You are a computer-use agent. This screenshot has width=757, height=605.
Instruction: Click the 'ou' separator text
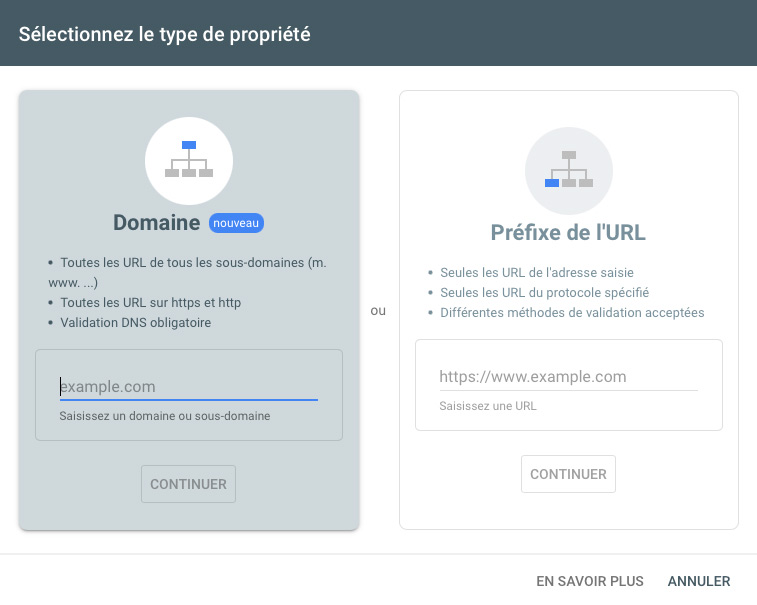378,311
